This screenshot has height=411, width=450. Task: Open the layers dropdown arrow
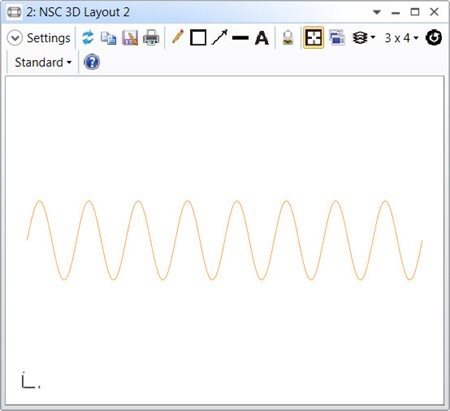373,37
